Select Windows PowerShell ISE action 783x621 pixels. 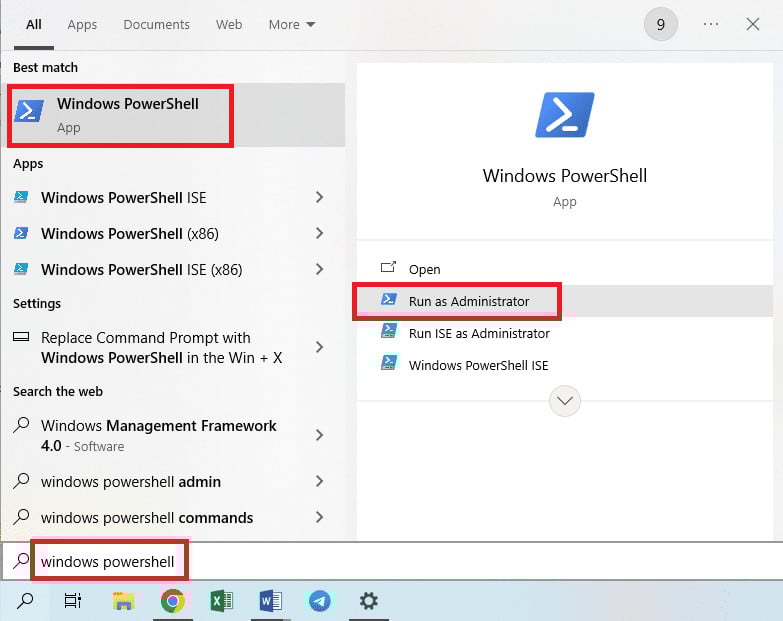(x=565, y=365)
